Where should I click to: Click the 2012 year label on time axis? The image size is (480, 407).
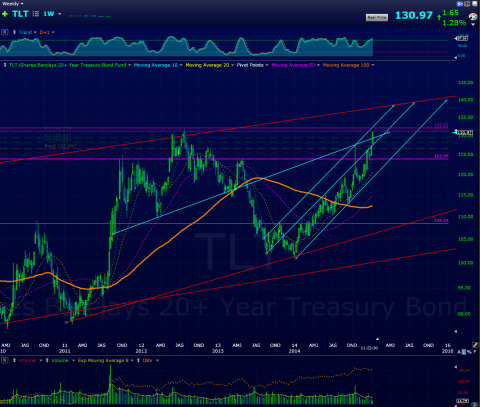point(141,351)
